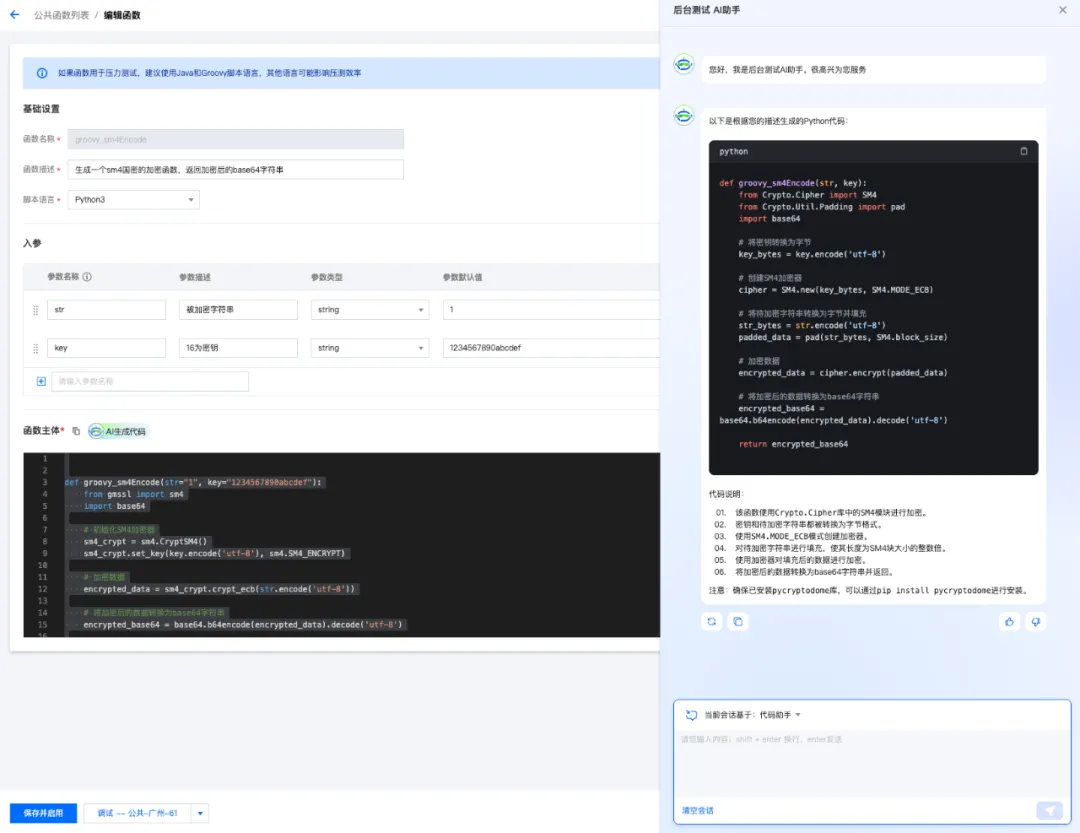Click the return encrypted_base64 line in the AI code
The height and width of the screenshot is (833, 1080).
pyautogui.click(x=793, y=444)
